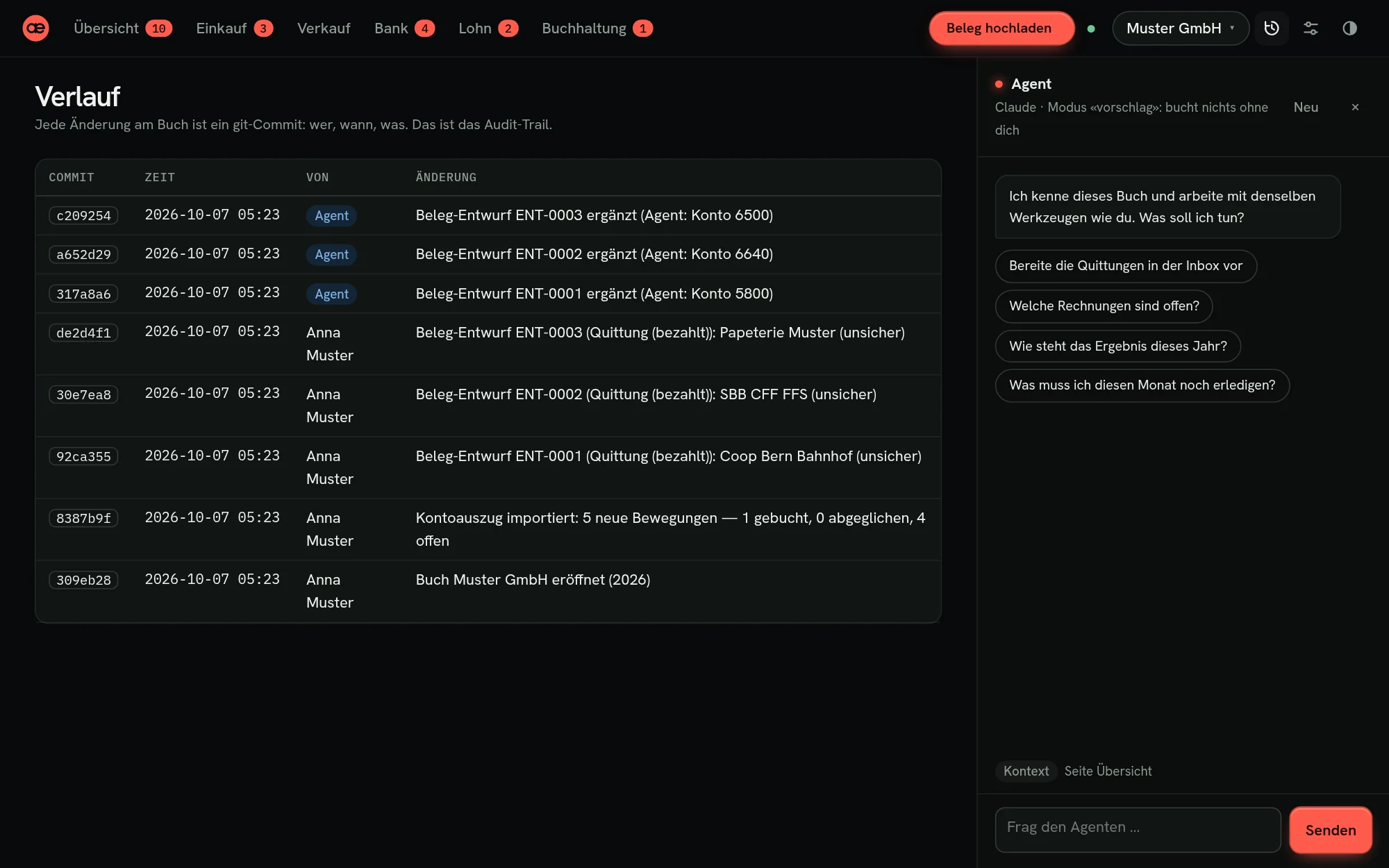Go to the Bank tab
The image size is (1389, 868).
404,28
